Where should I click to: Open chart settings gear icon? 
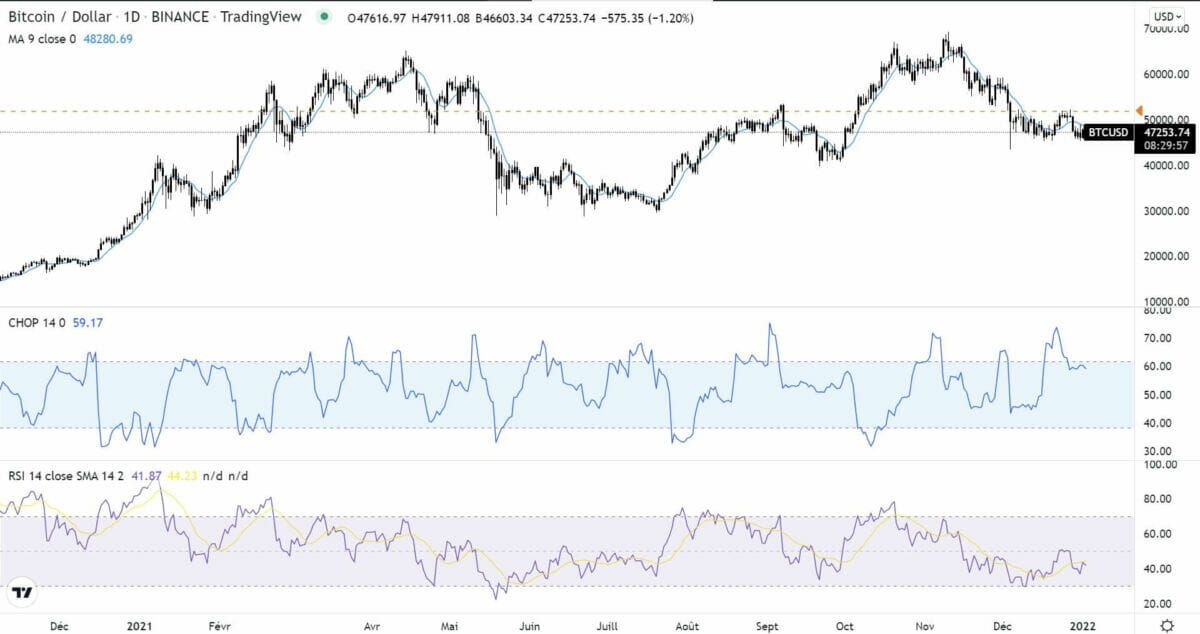[1167, 625]
